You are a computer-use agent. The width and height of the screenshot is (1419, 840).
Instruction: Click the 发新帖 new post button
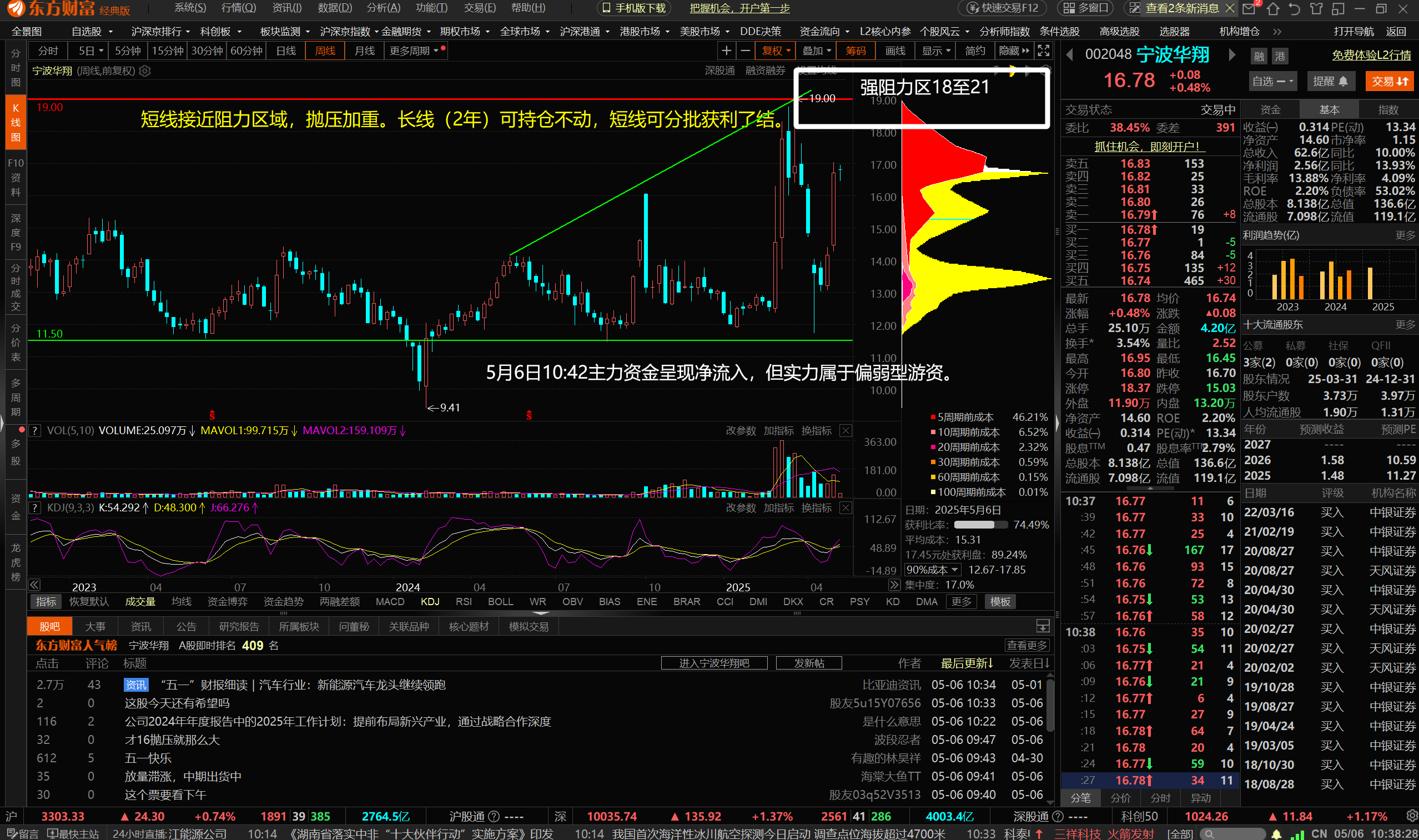[809, 663]
